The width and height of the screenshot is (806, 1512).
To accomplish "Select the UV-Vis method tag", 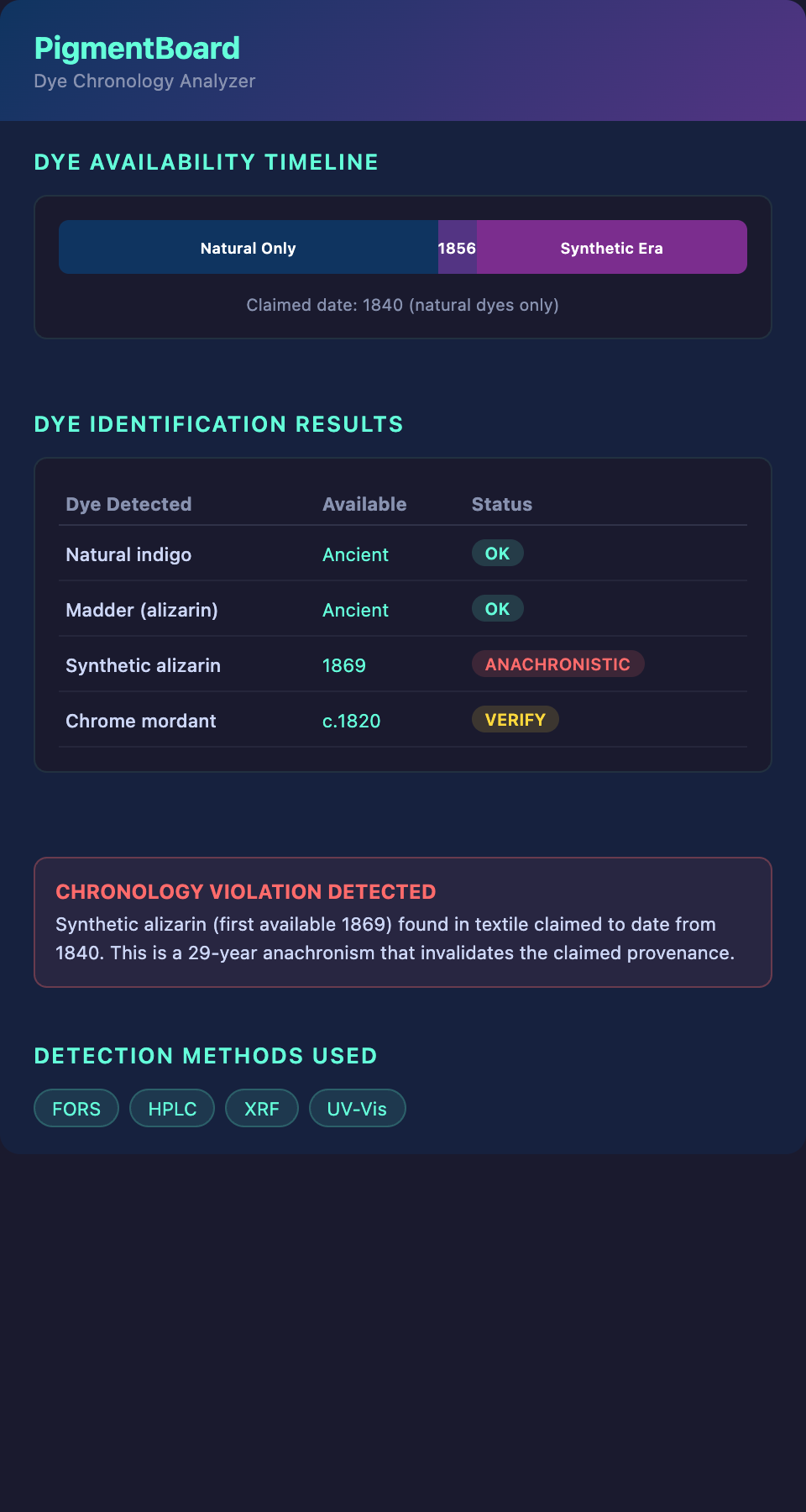I will [x=357, y=1109].
